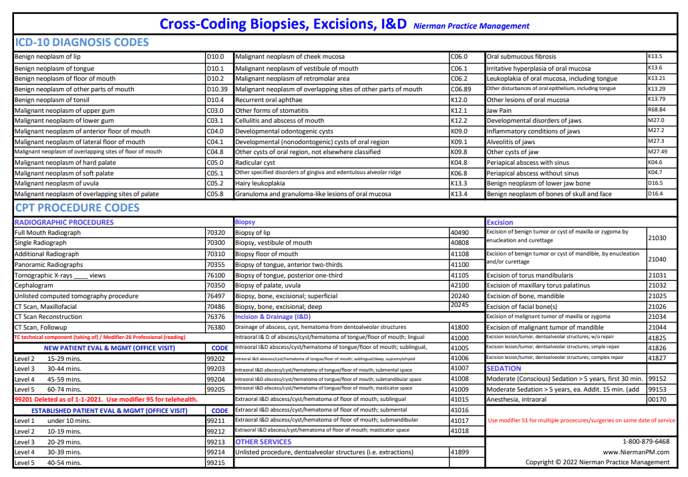Viewport: 688px width, 477px height.
Task: Click the 'RADIOGRAPHIC PROCEDURES' section header
Action: (x=64, y=222)
